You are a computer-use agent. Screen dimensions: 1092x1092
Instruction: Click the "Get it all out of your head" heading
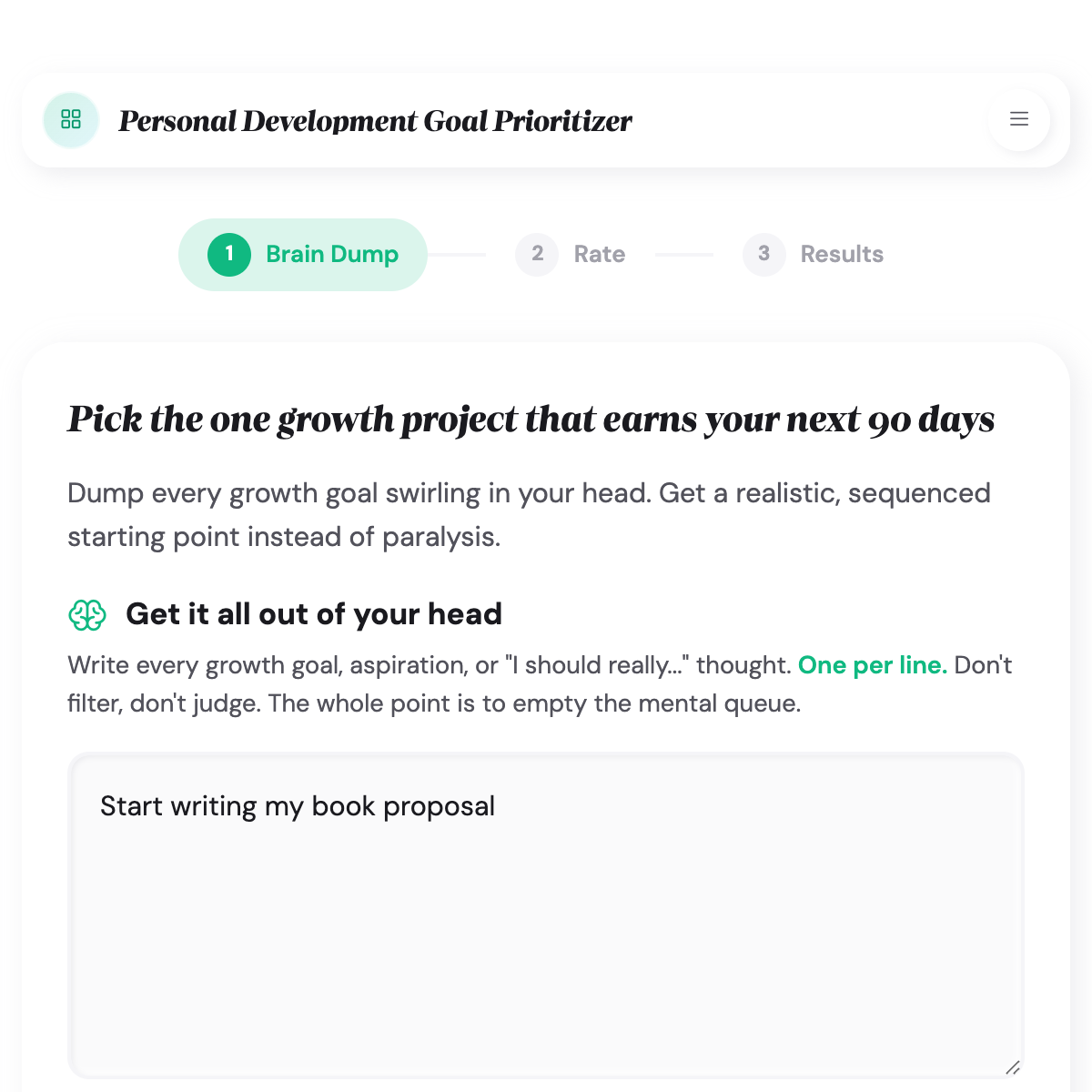(x=314, y=614)
